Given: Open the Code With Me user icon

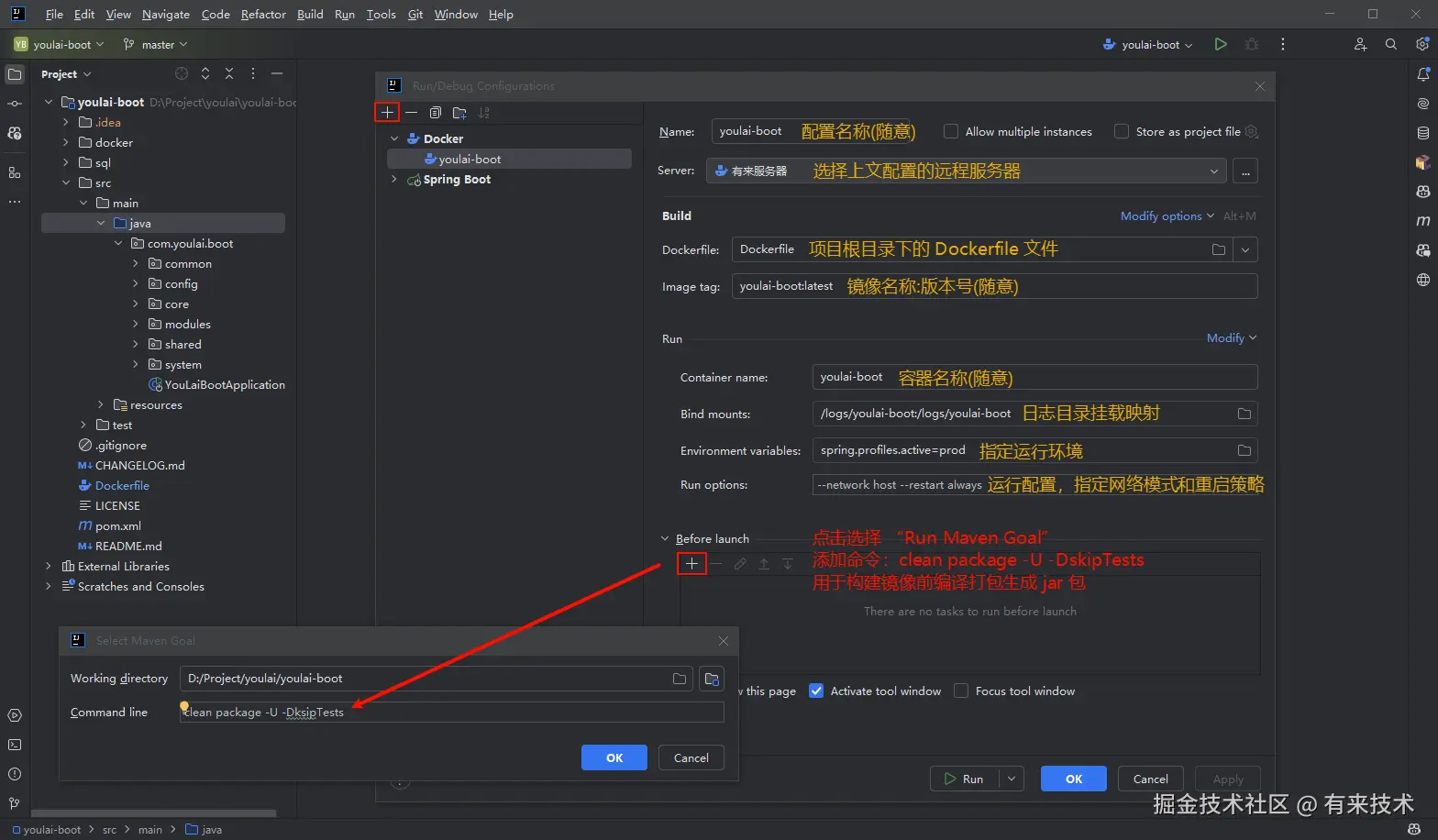Looking at the screenshot, I should 1360,44.
